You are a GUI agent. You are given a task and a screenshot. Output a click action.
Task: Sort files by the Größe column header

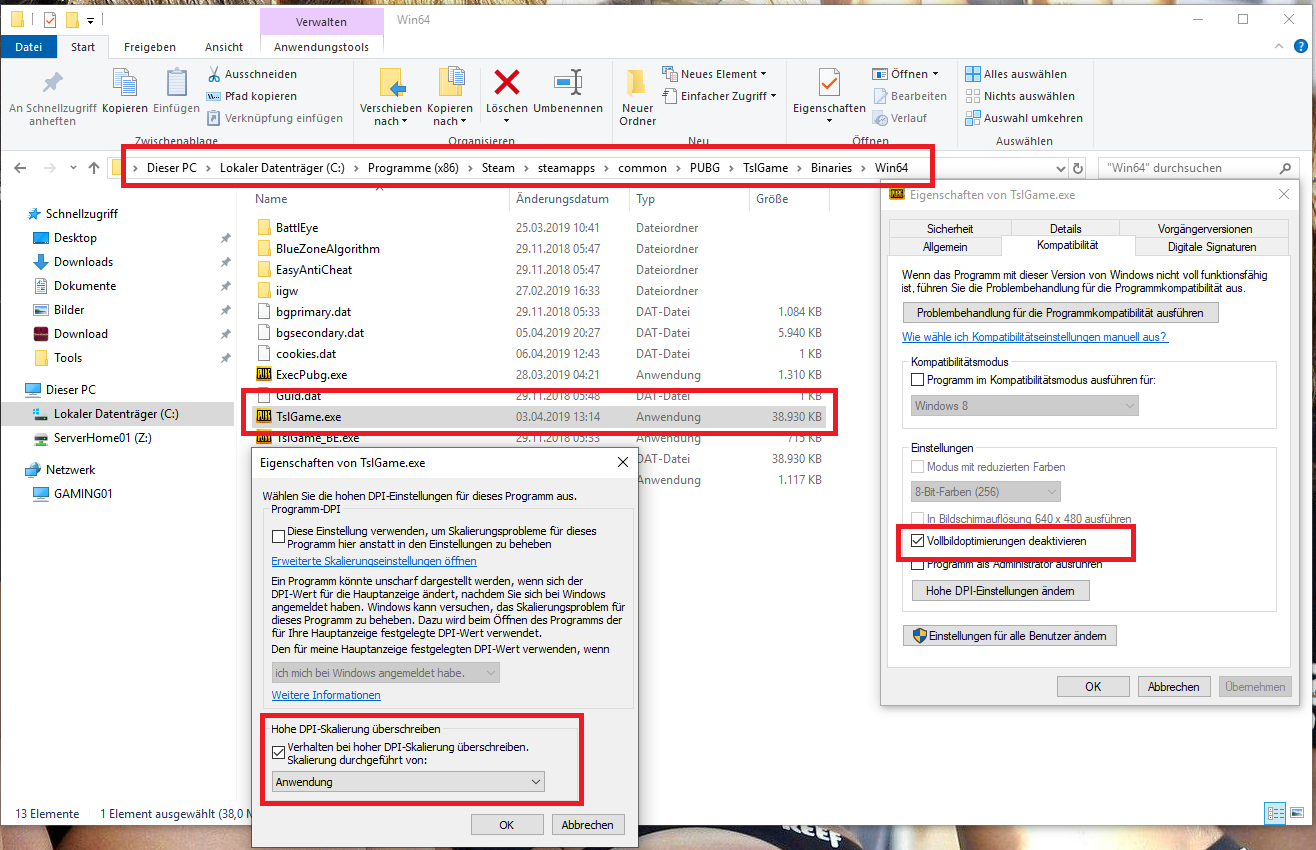point(790,199)
